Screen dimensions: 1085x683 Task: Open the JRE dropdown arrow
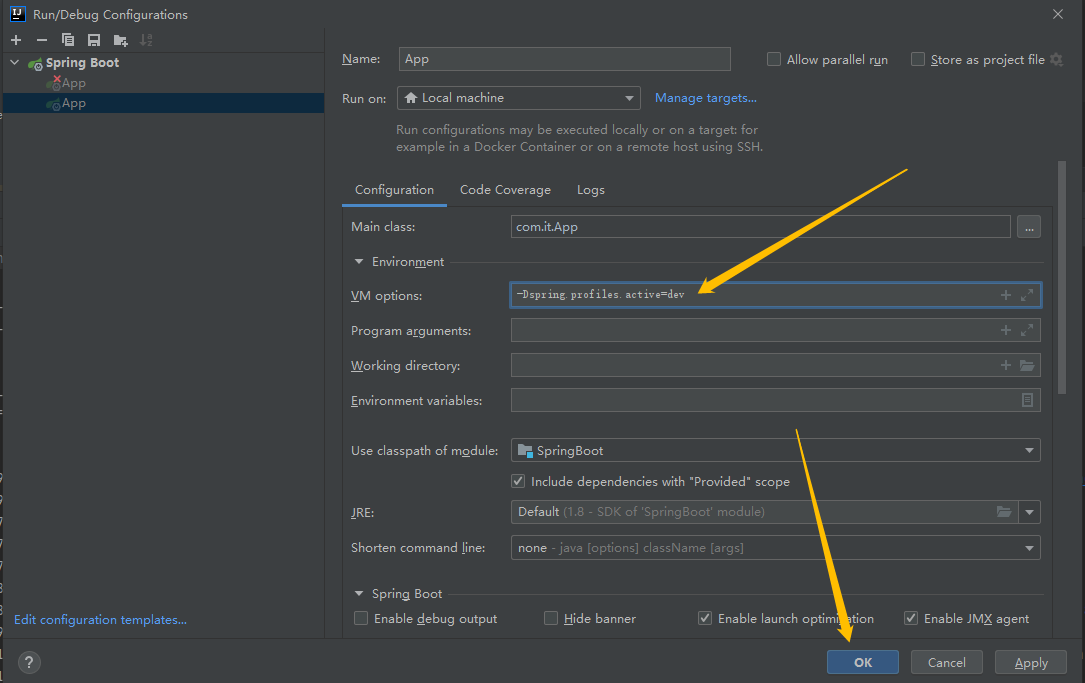click(x=1030, y=512)
